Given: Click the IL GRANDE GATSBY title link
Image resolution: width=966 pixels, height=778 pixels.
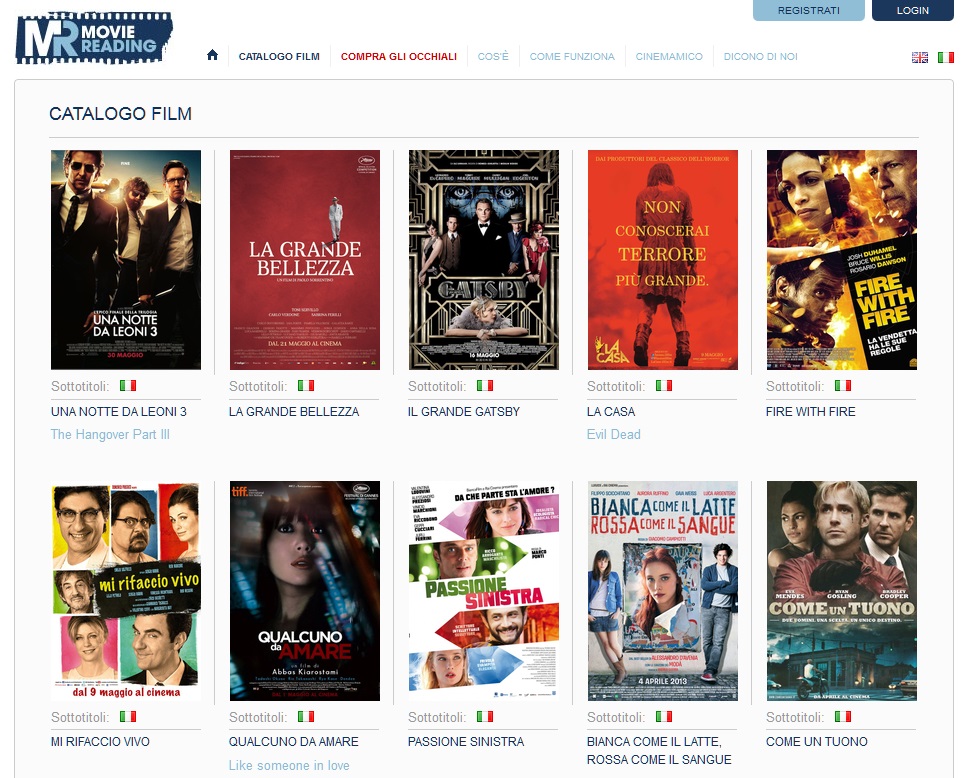Looking at the screenshot, I should pyautogui.click(x=464, y=411).
